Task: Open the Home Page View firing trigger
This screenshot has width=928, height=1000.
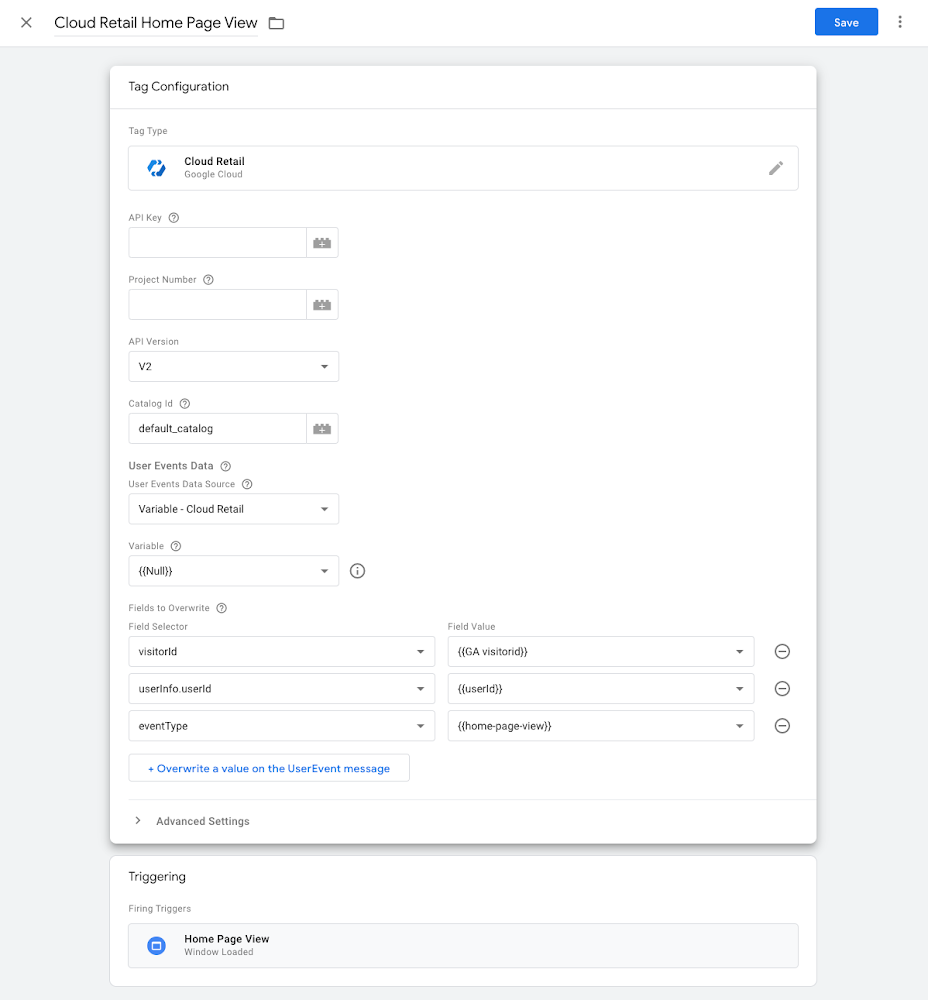Action: click(463, 946)
